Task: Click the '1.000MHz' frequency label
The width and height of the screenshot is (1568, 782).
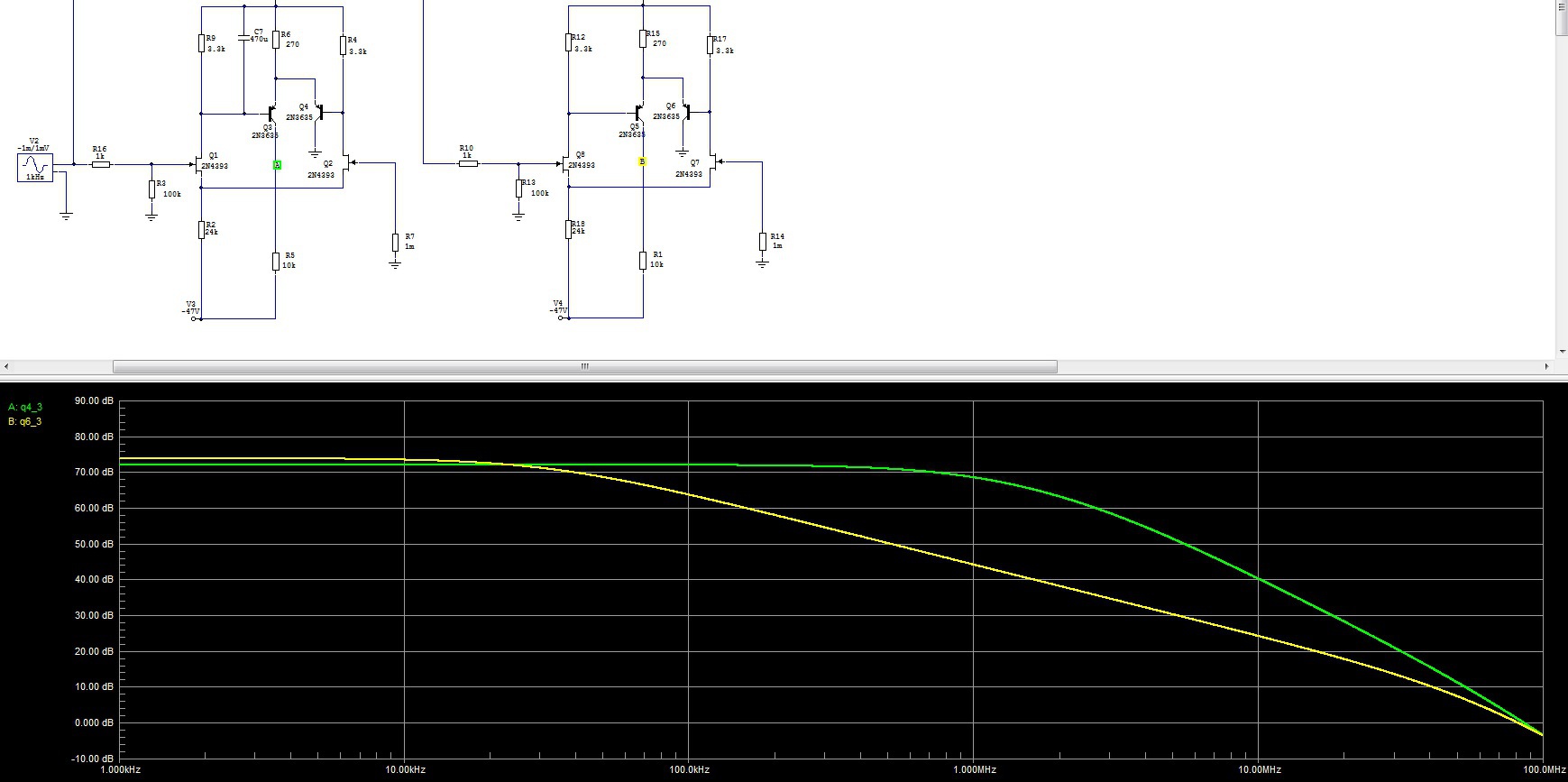Action: (975, 769)
